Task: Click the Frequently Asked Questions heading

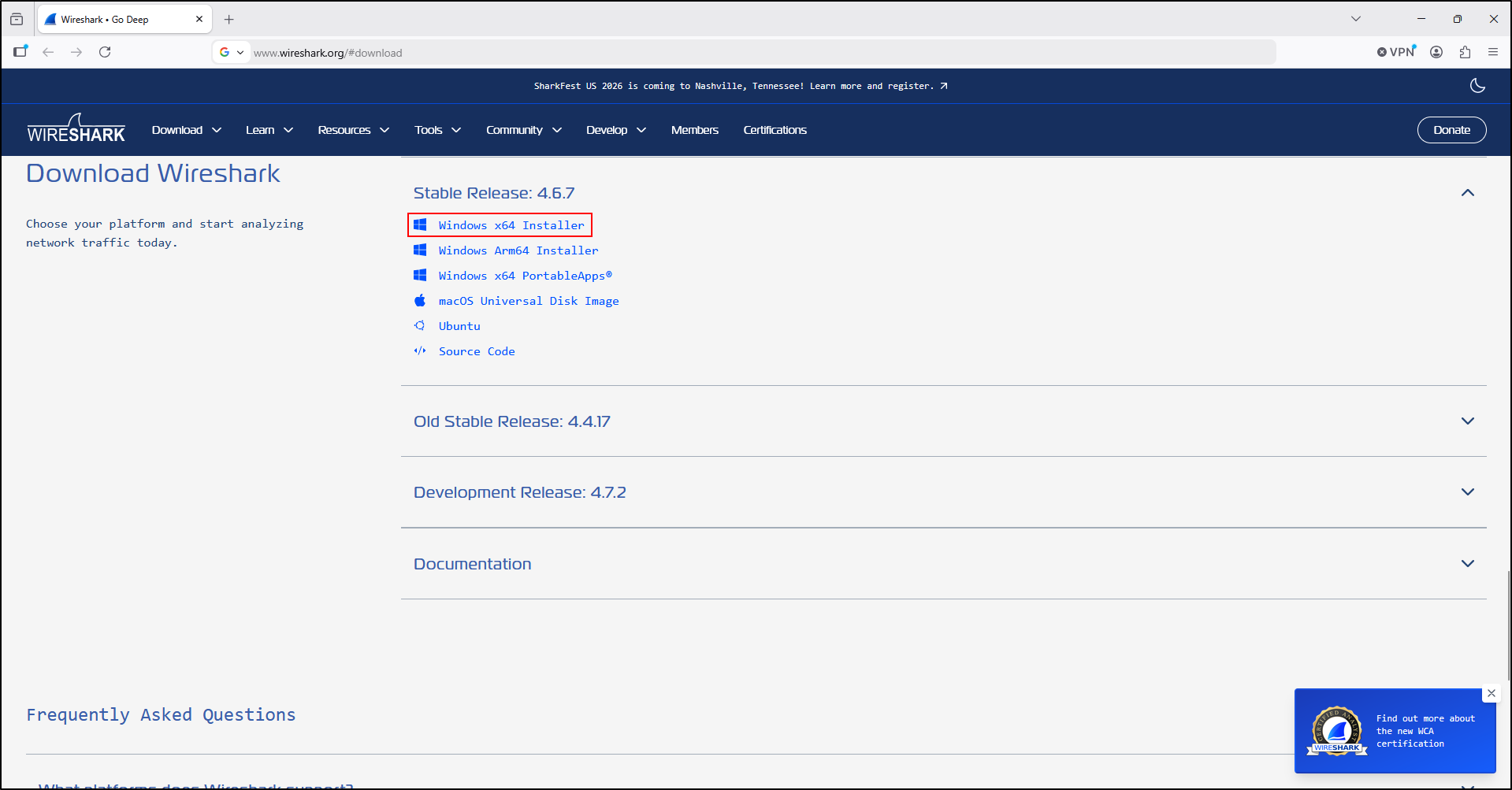Action: pyautogui.click(x=161, y=715)
